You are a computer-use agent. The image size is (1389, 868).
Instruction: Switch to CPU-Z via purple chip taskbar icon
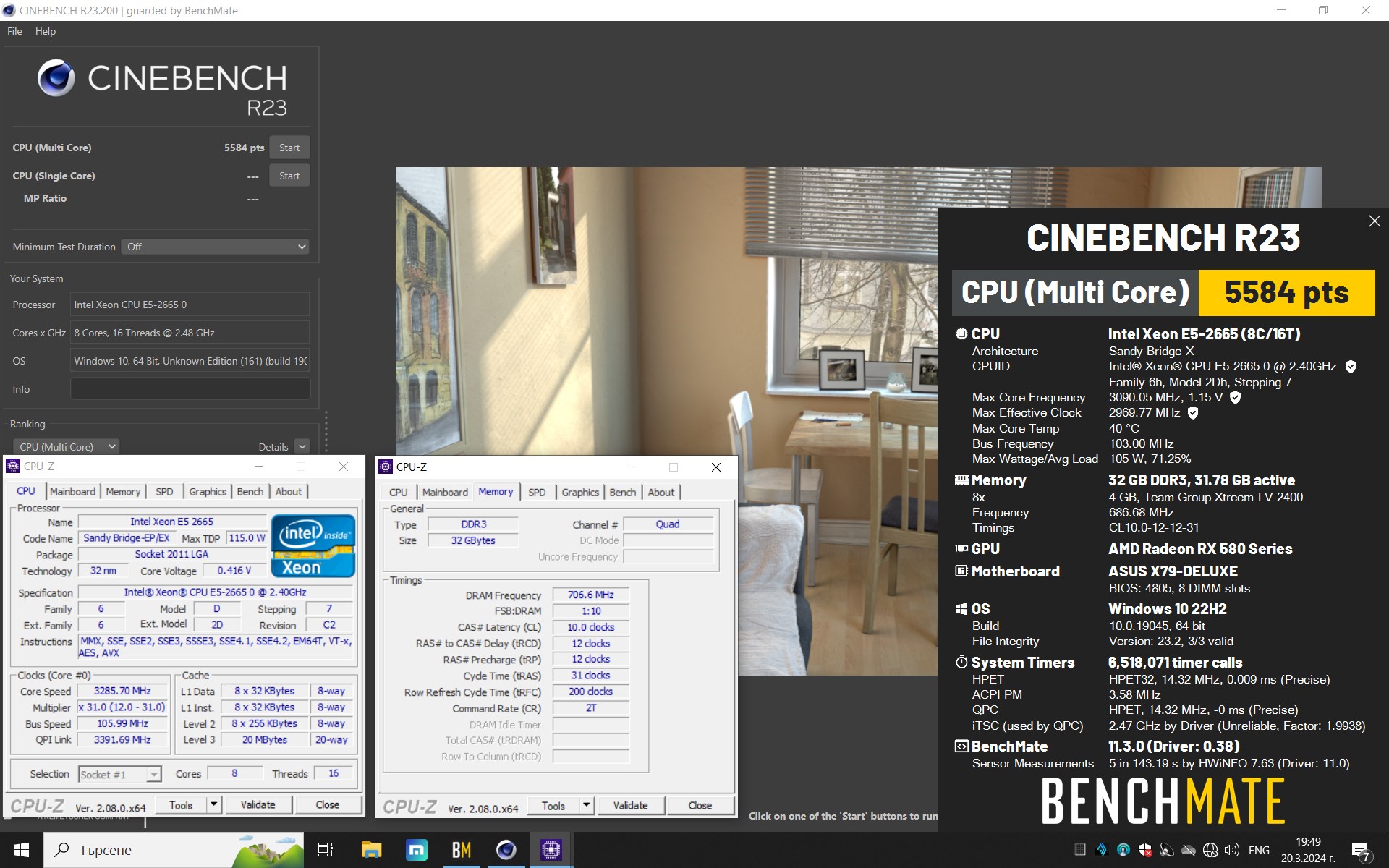551,850
